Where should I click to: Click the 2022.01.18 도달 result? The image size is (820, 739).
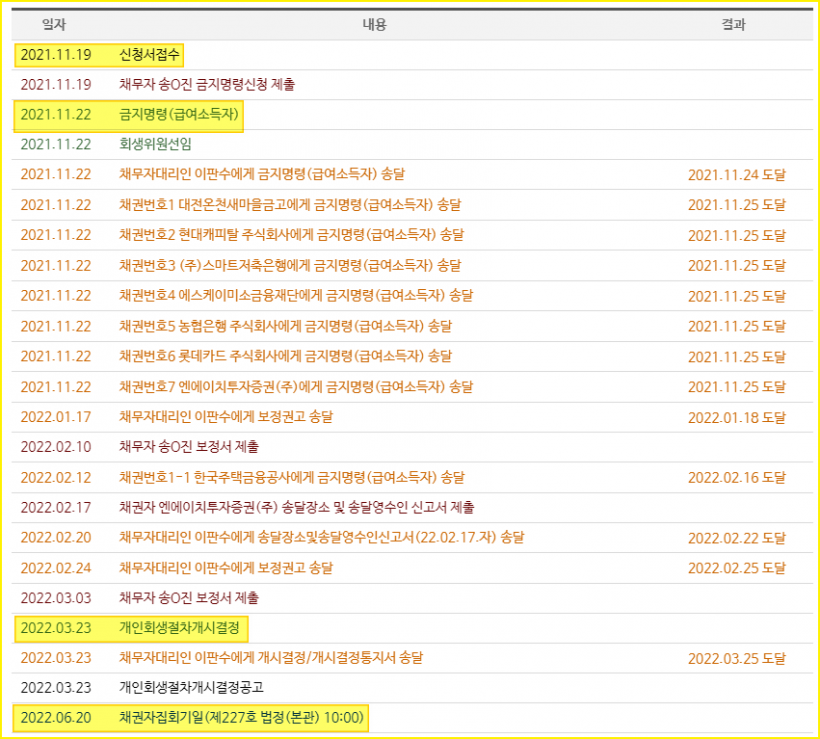pos(737,417)
